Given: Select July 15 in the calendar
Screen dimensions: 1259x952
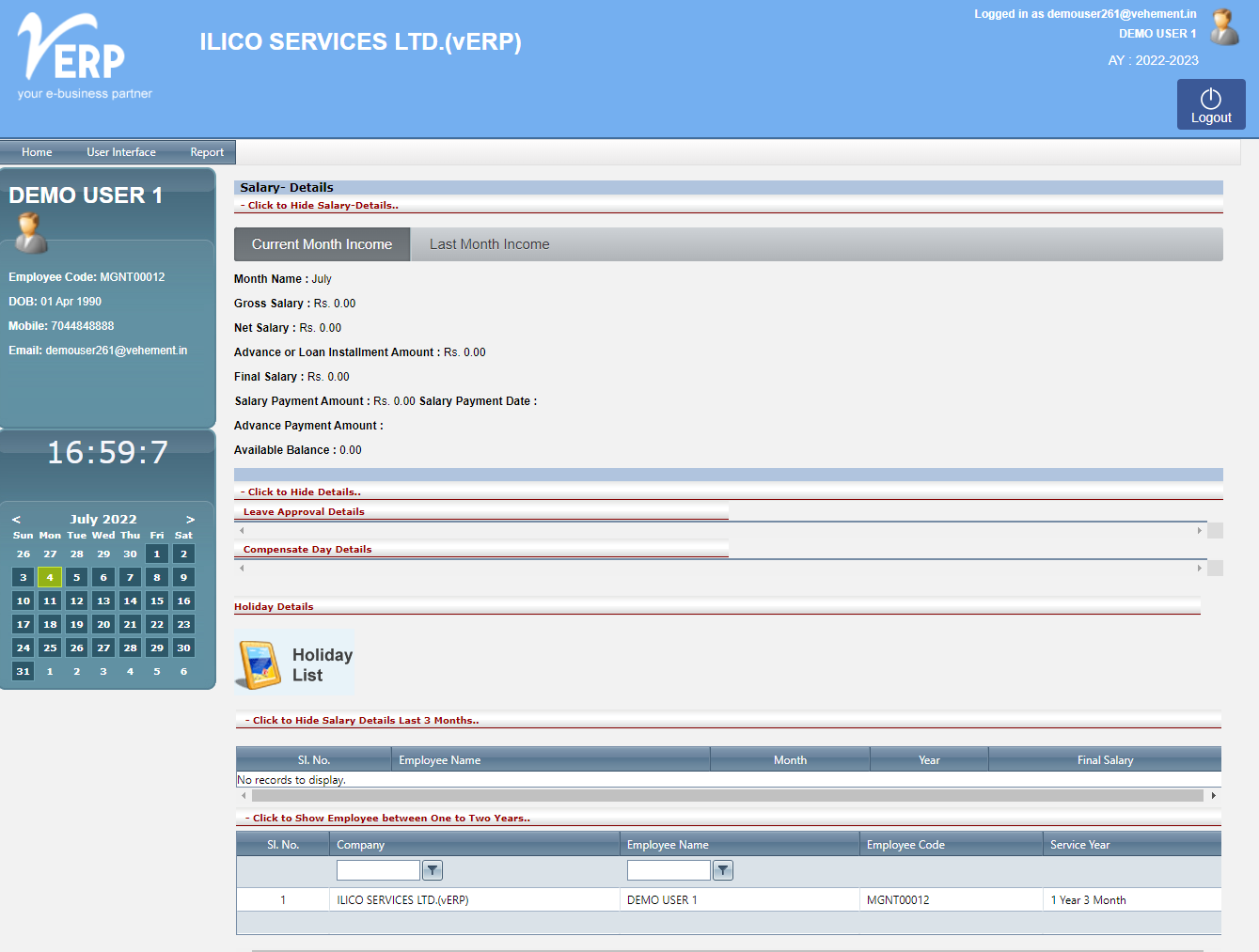Looking at the screenshot, I should 157,601.
